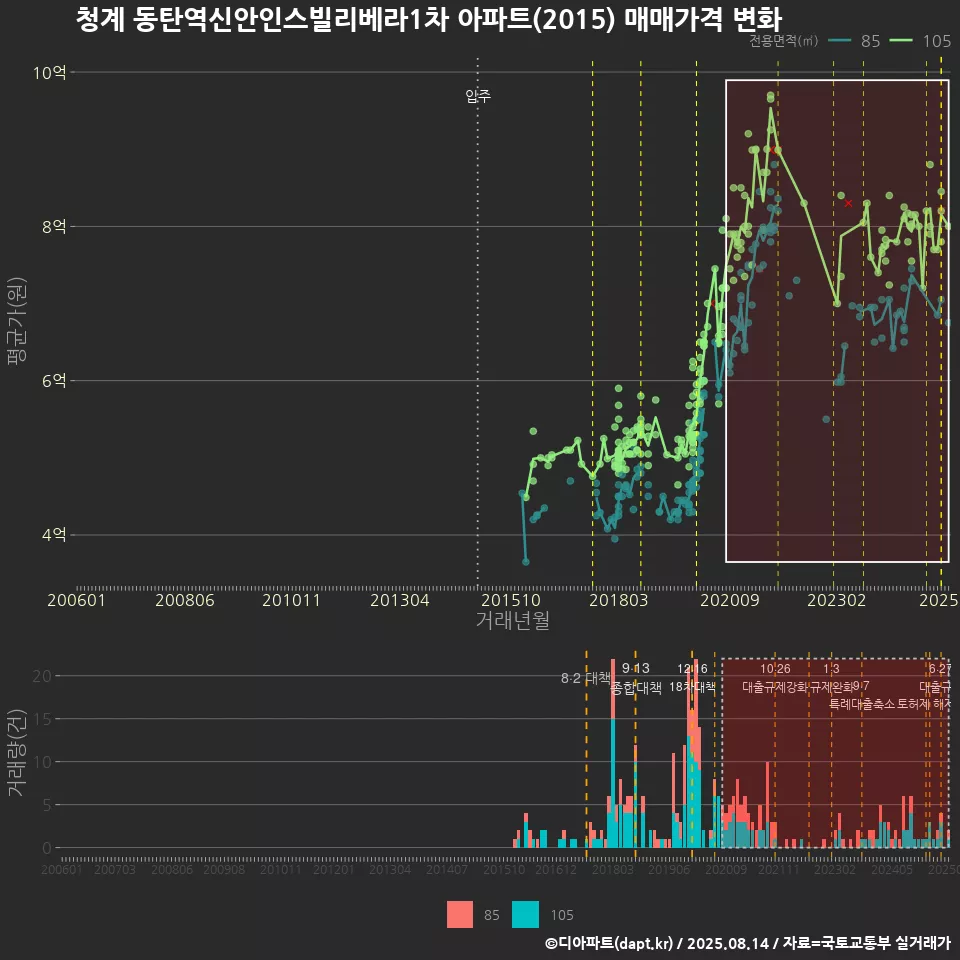
Task: Select the 6억 y-axis label
Action: pos(54,381)
